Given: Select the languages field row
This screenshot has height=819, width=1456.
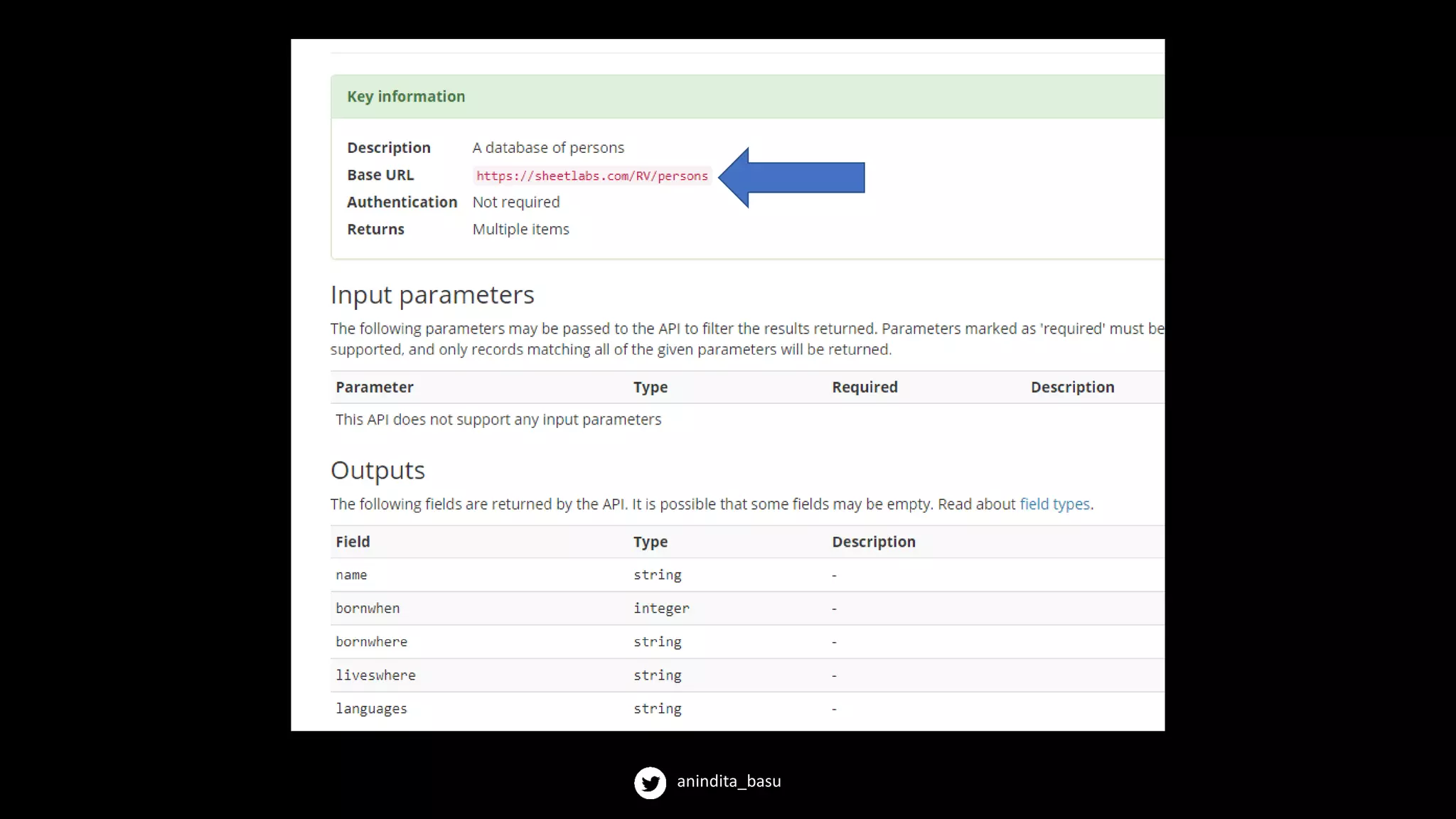Looking at the screenshot, I should pyautogui.click(x=371, y=708).
